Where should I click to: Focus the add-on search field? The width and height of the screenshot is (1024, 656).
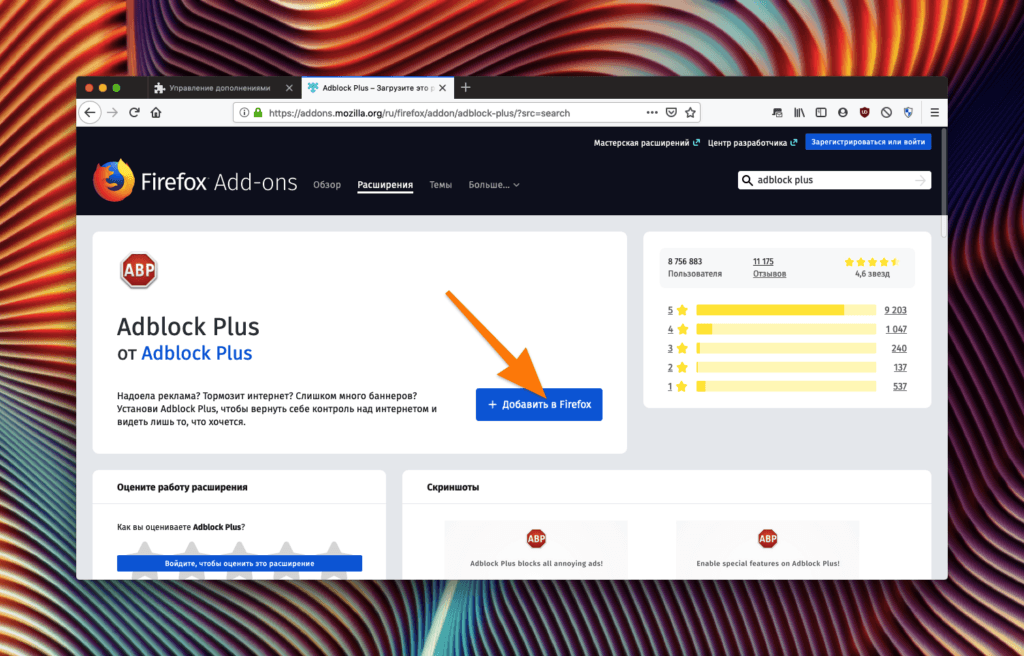[x=834, y=180]
